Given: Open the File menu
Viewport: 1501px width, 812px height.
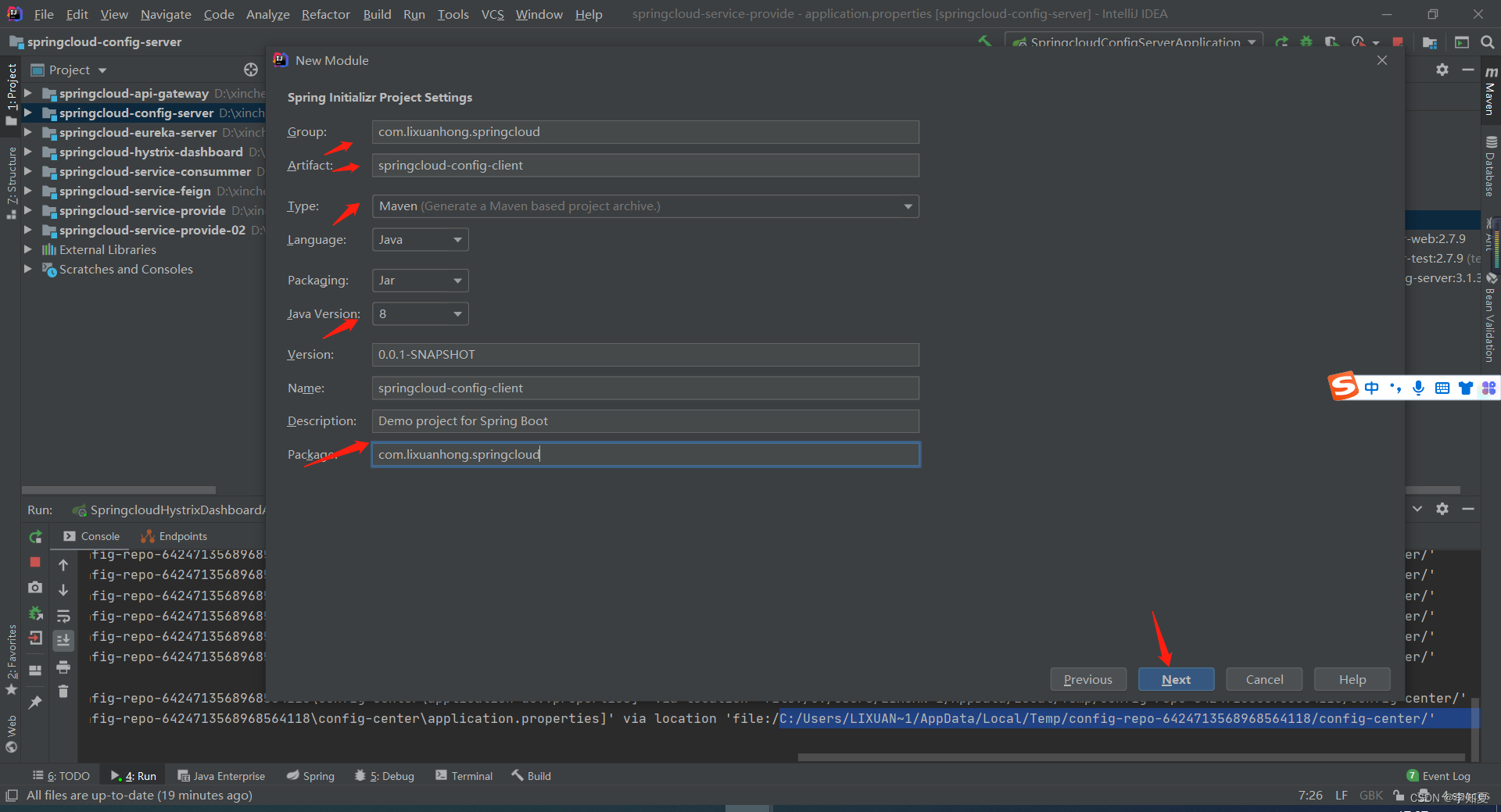Looking at the screenshot, I should (44, 14).
